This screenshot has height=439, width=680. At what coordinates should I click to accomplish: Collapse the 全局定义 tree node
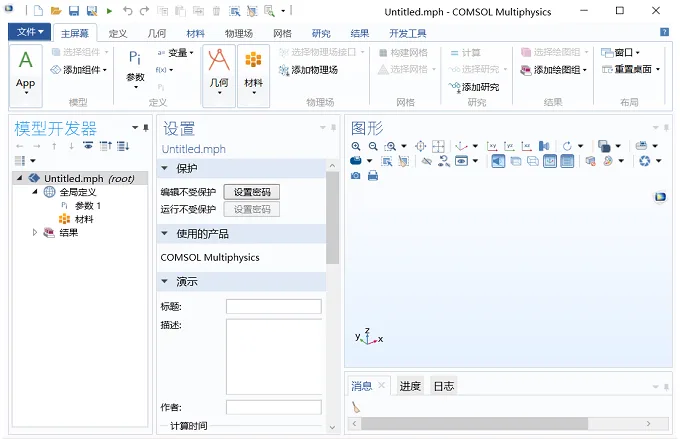pos(35,192)
